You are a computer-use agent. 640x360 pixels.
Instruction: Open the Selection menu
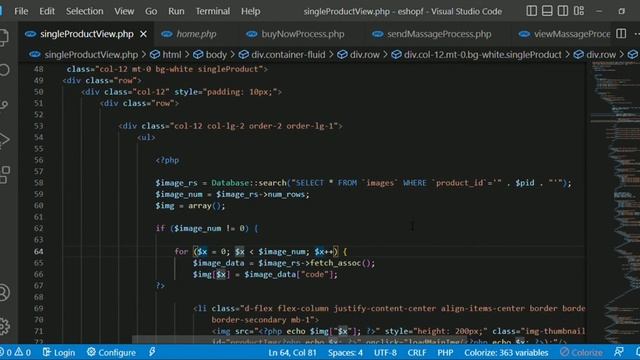(84, 11)
